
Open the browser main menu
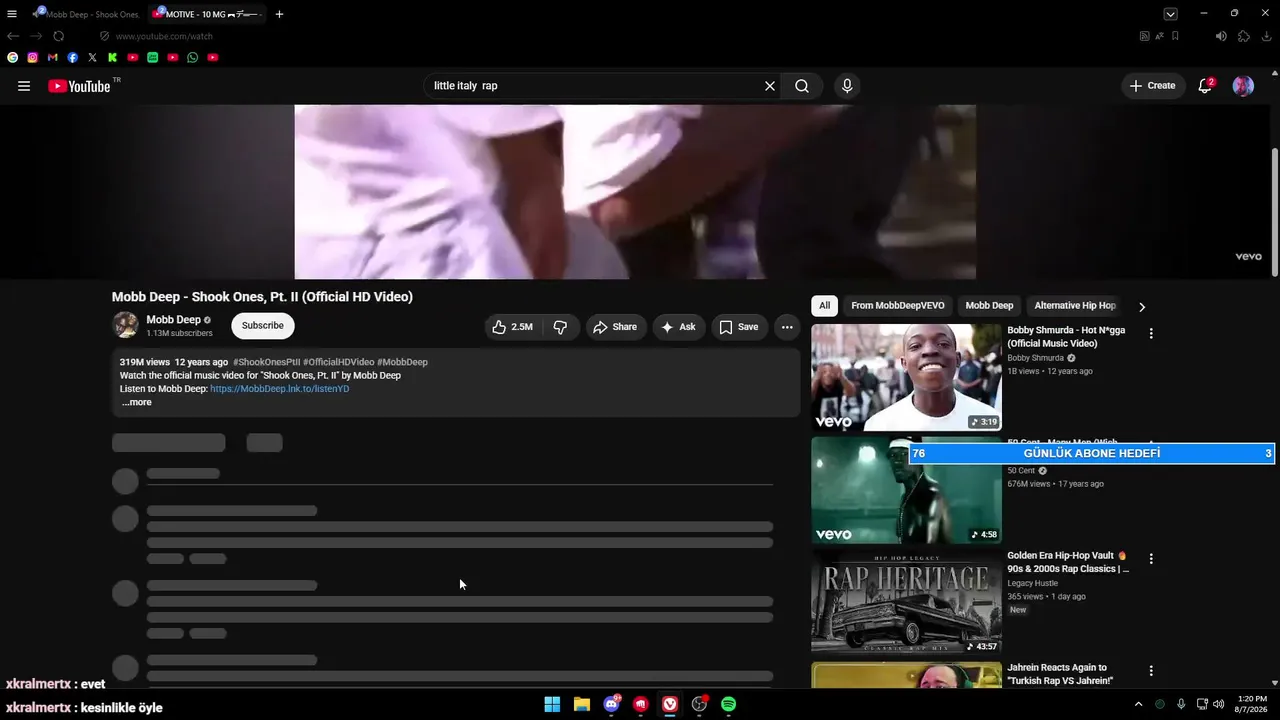[12, 14]
